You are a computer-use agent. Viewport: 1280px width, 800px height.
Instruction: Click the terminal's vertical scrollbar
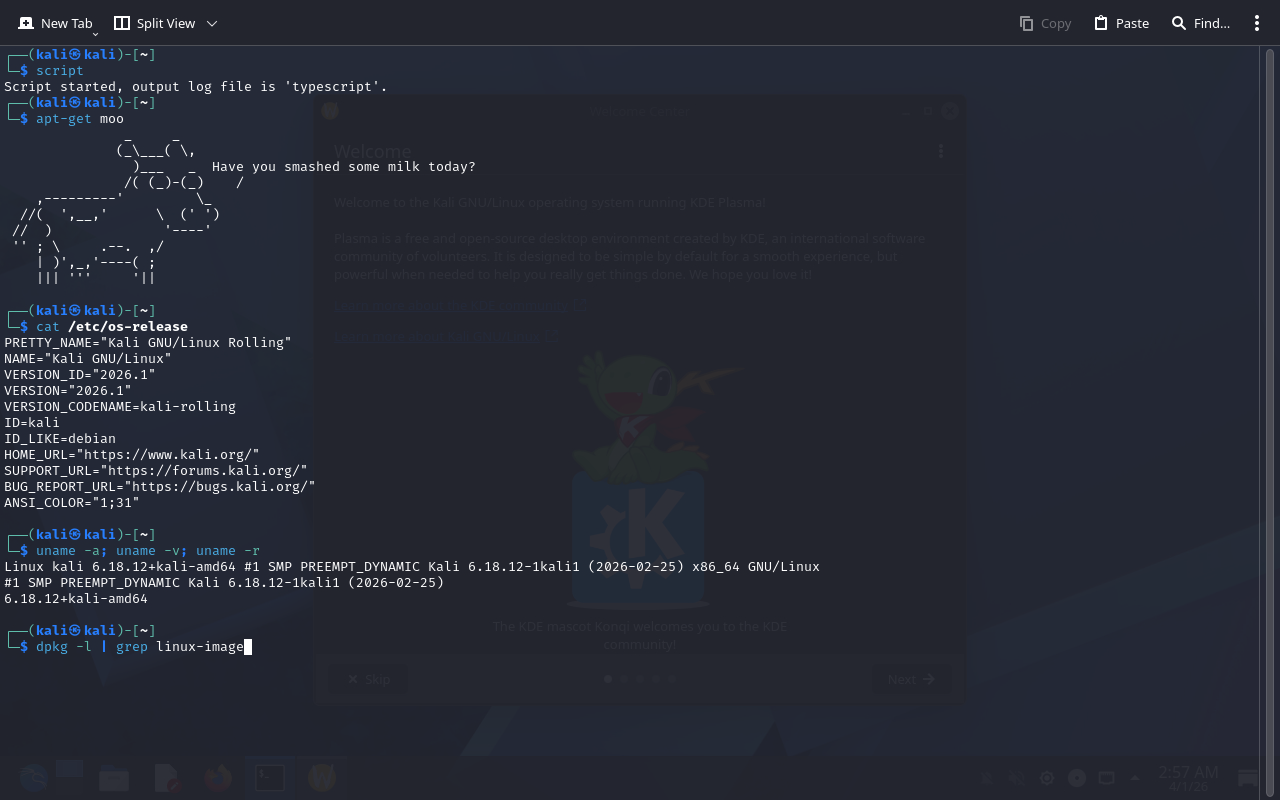tap(1269, 400)
